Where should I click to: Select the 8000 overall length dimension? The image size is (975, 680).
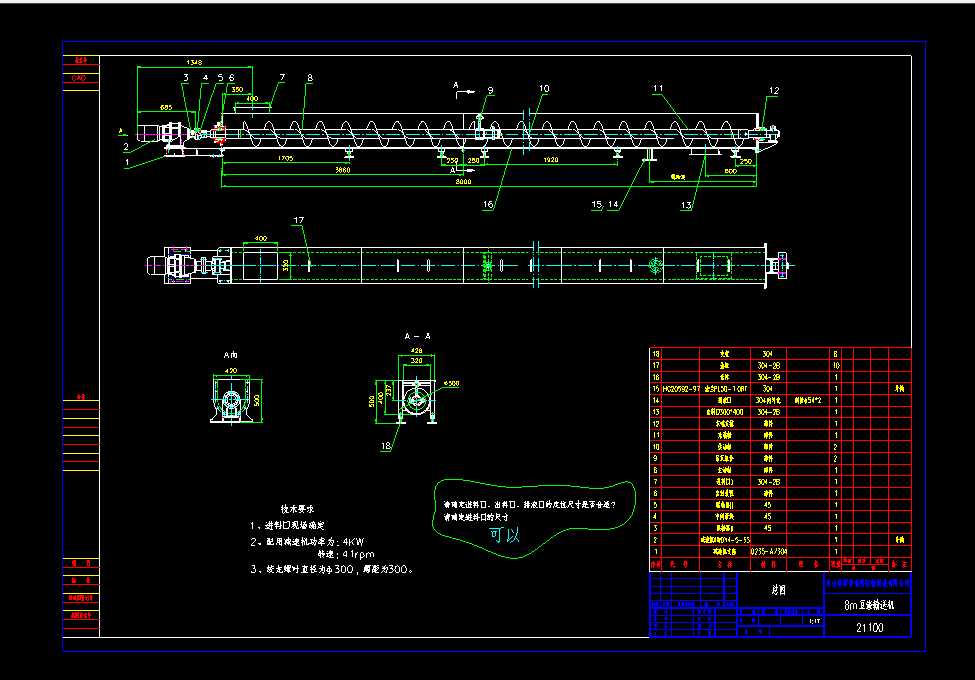tap(463, 181)
